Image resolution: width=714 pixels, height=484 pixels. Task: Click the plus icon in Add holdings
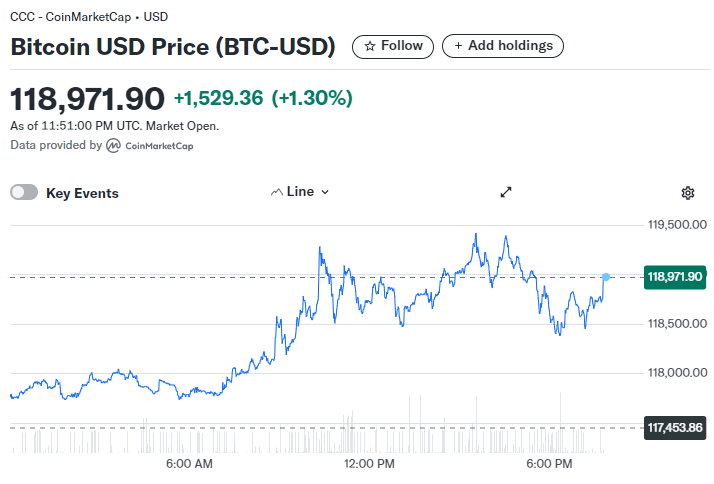click(458, 46)
